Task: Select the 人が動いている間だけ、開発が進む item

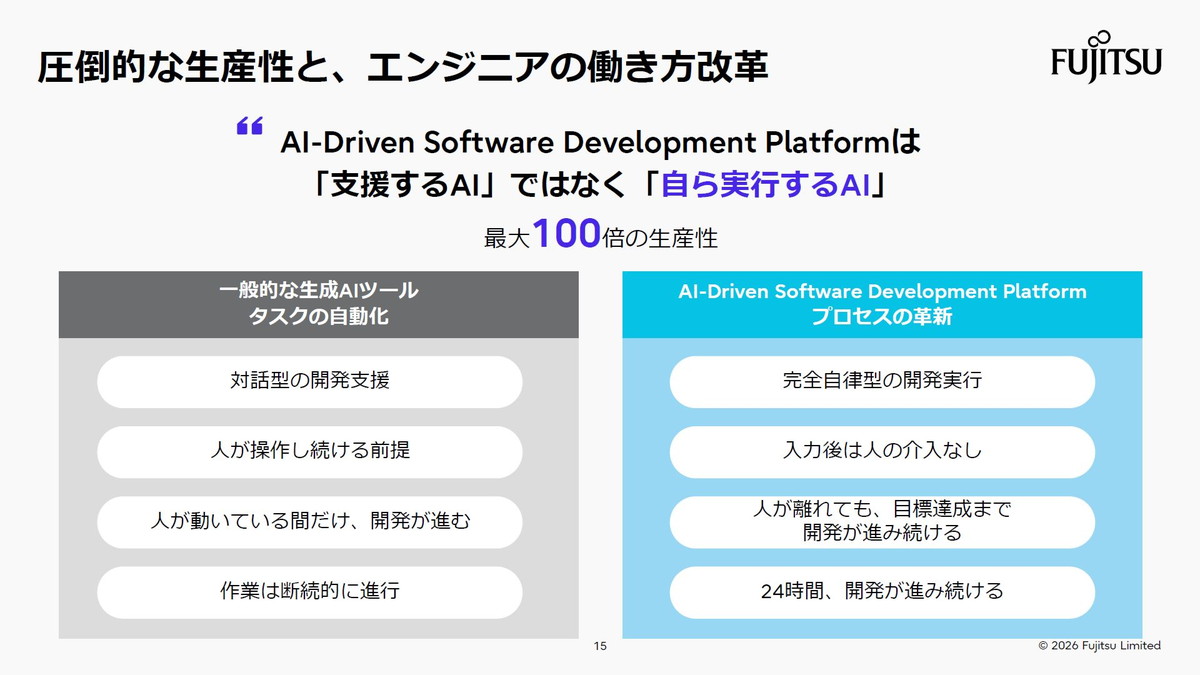Action: (x=309, y=521)
